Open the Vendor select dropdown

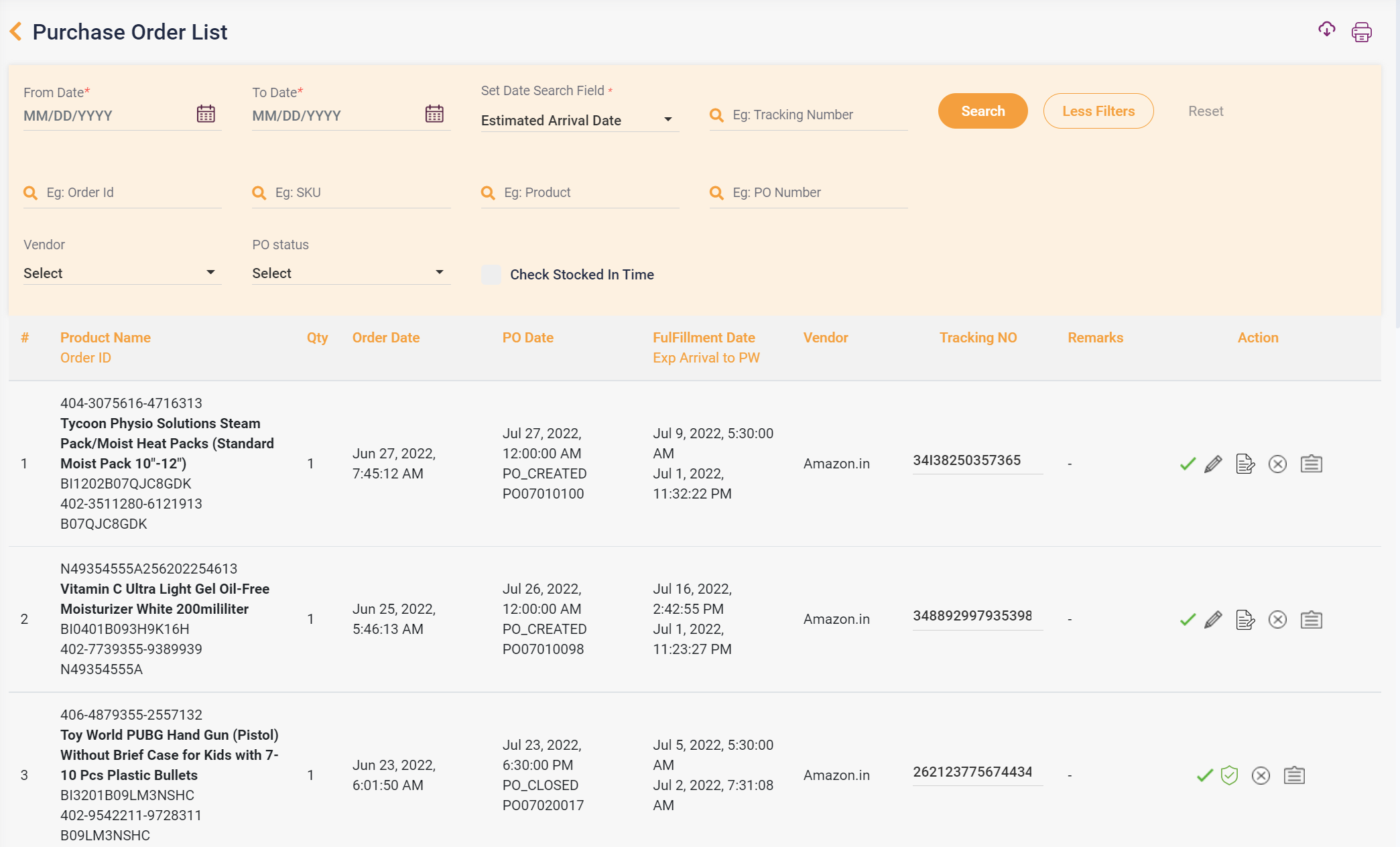122,273
